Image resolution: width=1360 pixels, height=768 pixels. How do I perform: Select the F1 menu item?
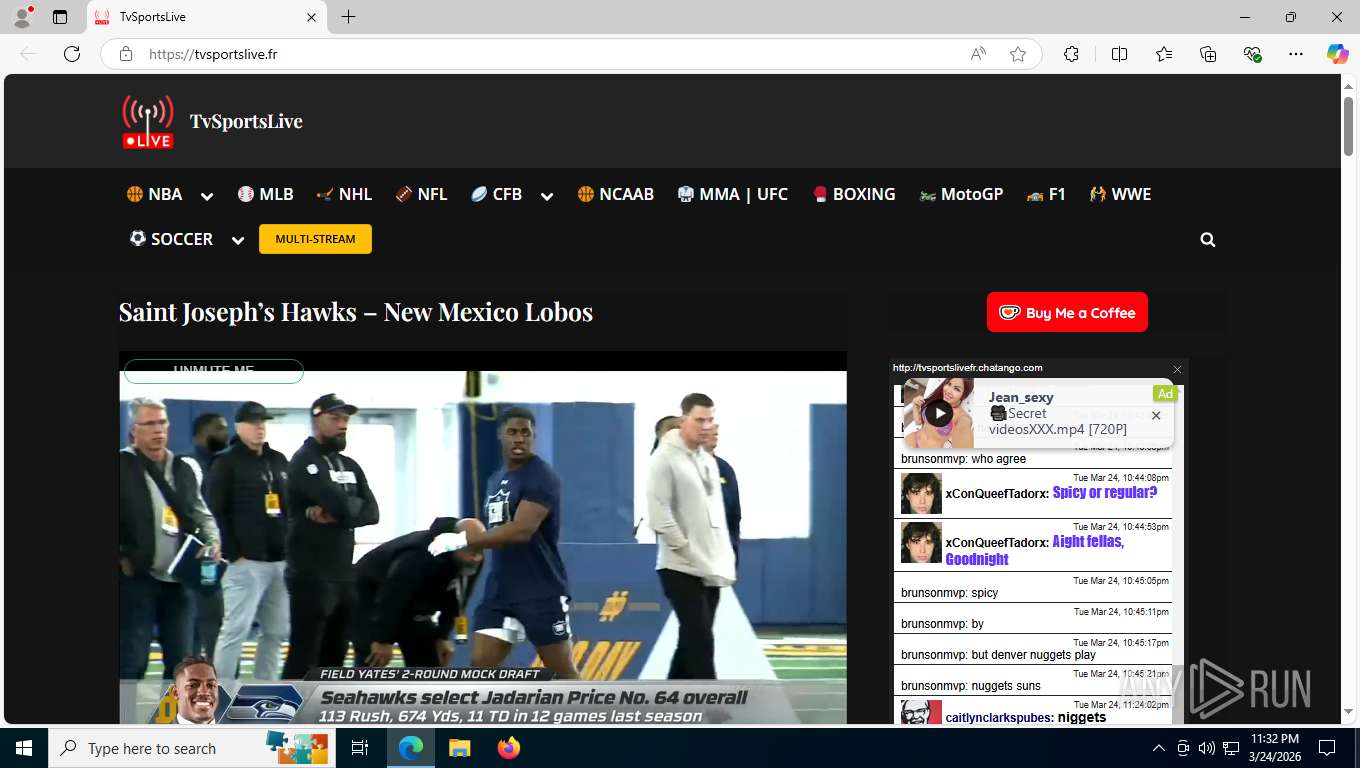(x=1046, y=194)
